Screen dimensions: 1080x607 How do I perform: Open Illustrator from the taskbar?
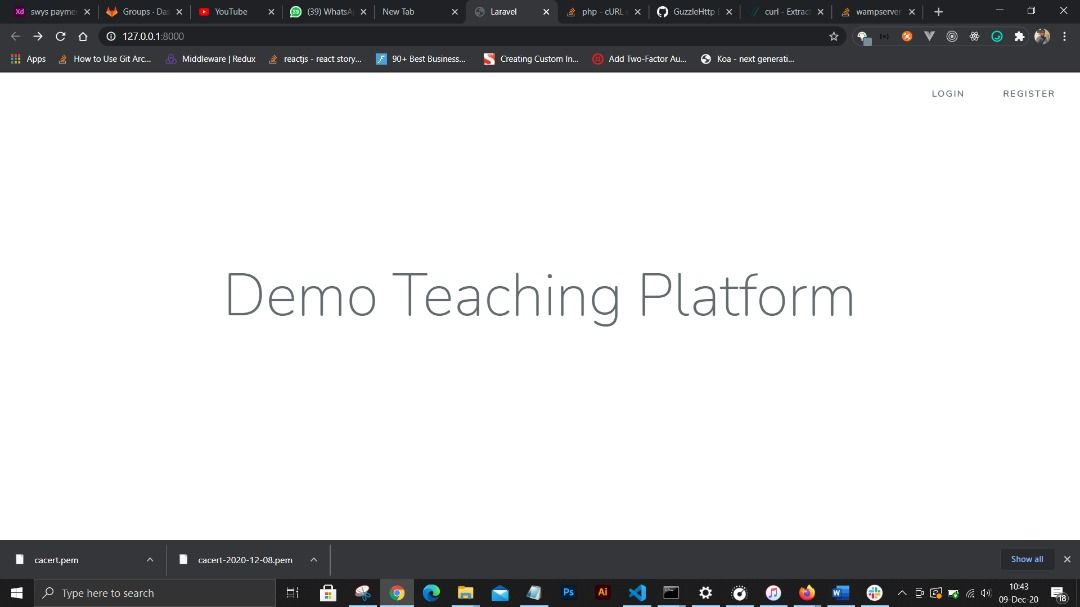click(x=603, y=593)
